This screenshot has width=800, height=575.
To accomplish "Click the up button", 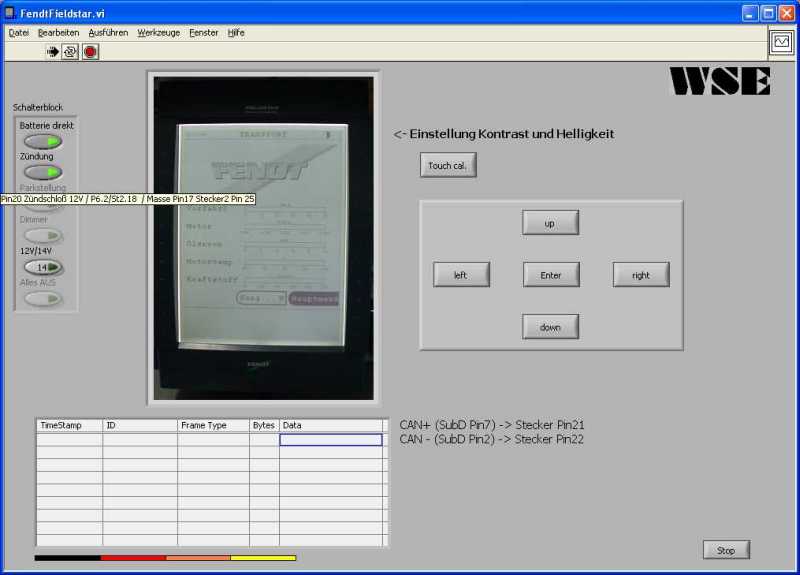I will (550, 223).
